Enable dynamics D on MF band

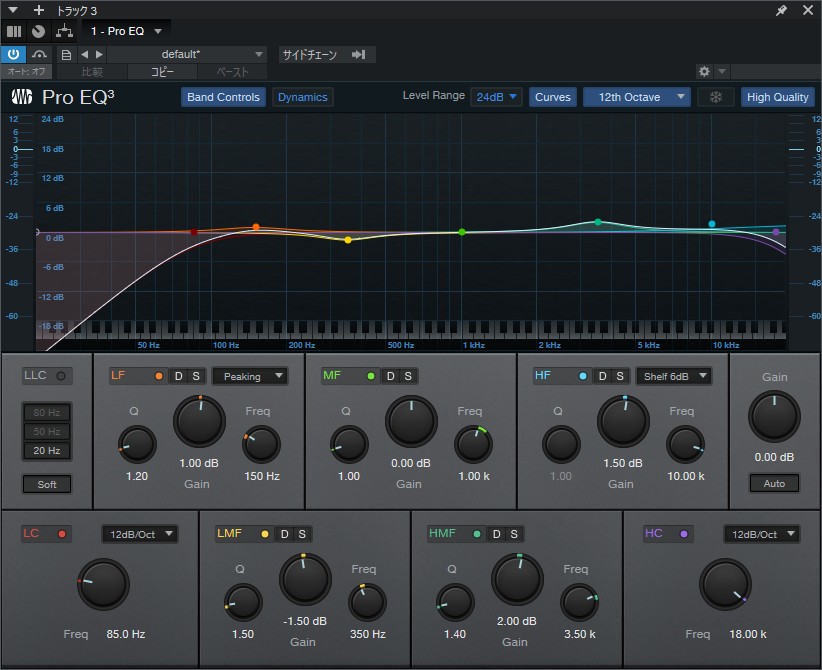391,376
